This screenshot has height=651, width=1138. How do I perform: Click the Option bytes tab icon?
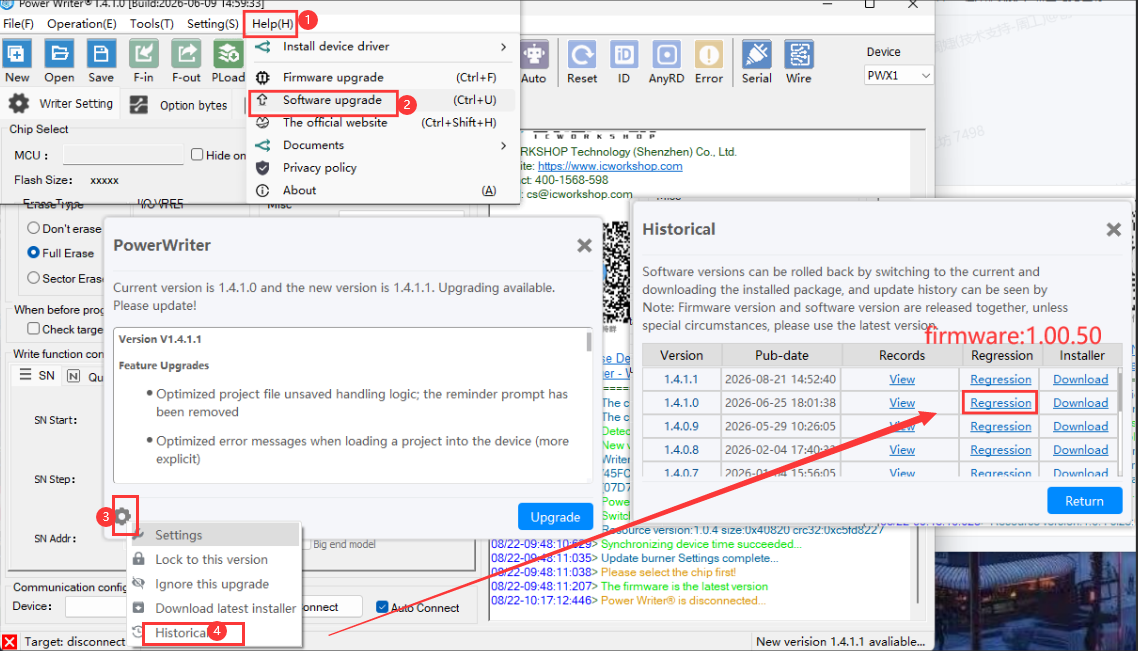(139, 105)
